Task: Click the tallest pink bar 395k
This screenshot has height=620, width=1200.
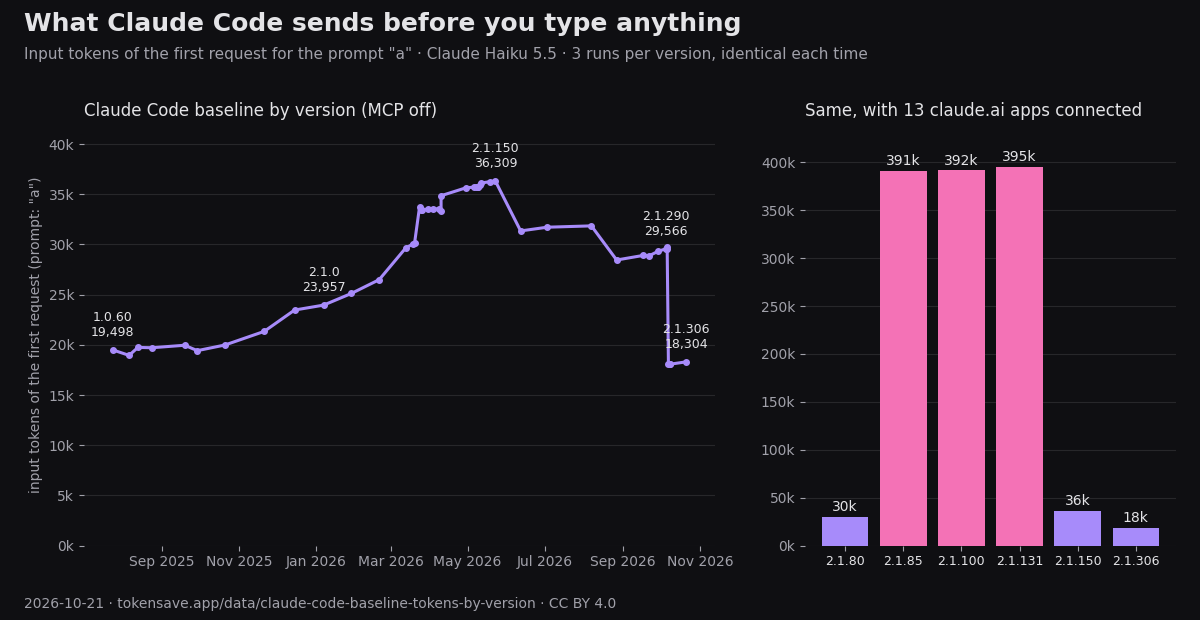Action: [1019, 356]
